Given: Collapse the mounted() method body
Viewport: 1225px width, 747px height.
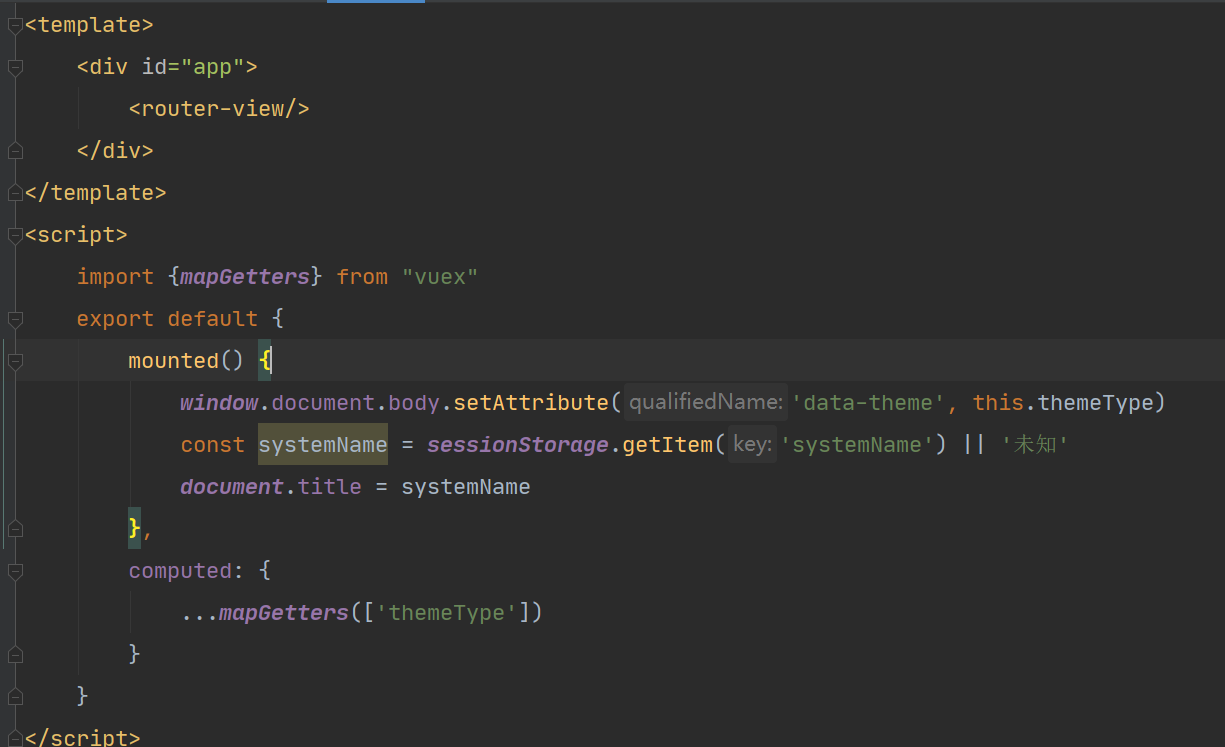Looking at the screenshot, I should (15, 361).
